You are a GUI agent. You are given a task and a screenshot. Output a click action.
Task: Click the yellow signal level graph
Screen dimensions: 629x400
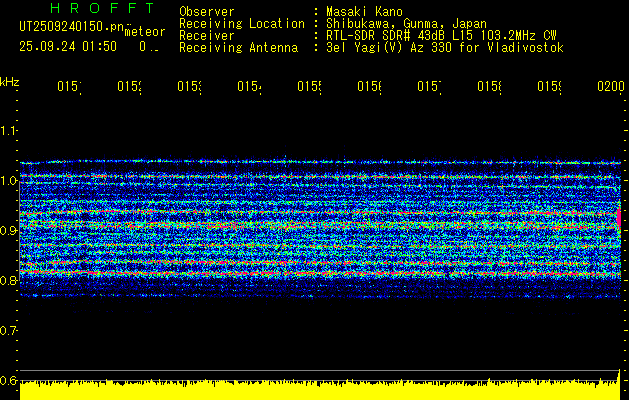pos(320,389)
